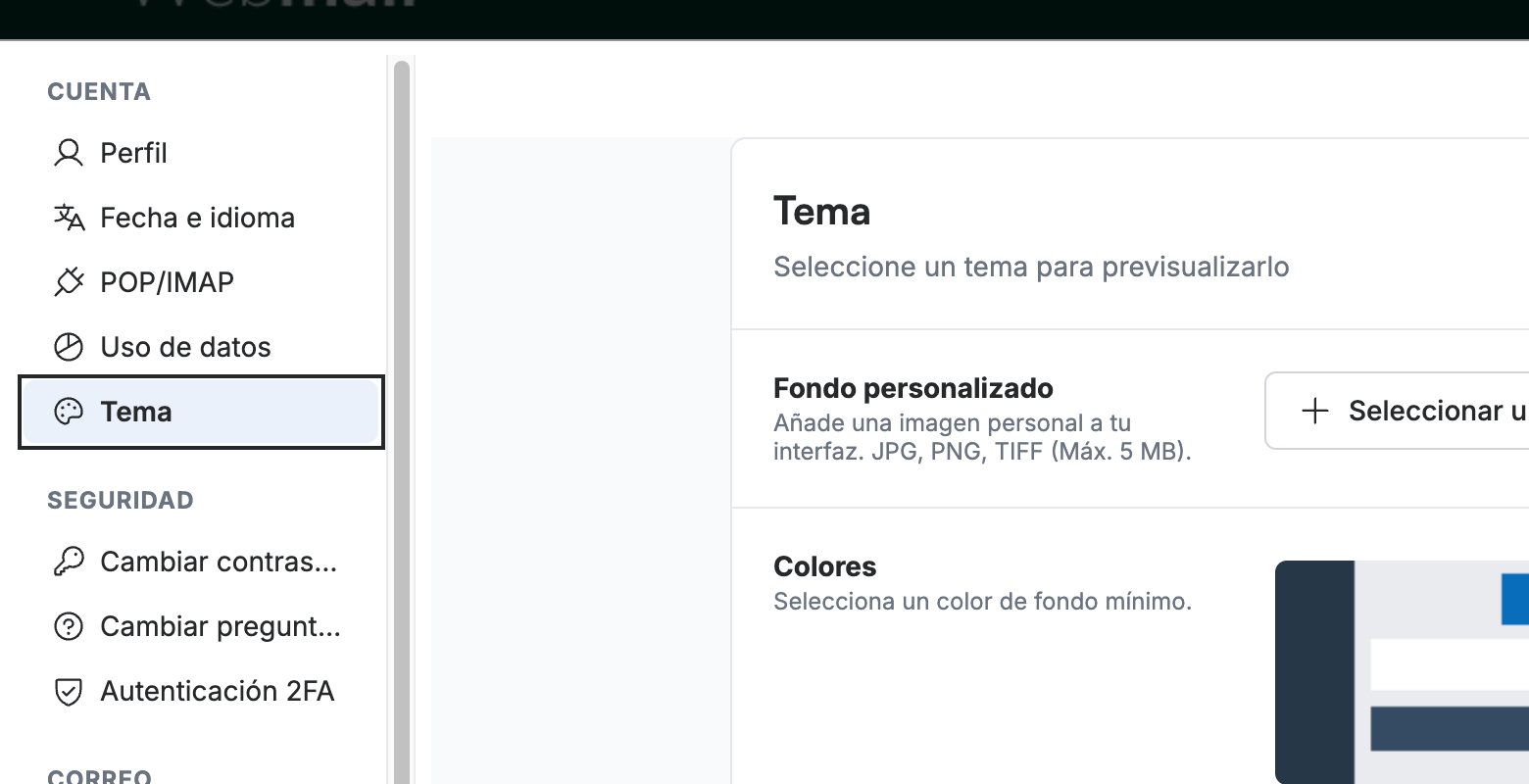The height and width of the screenshot is (784, 1529).
Task: Click the POP/IMAP plug icon
Action: point(69,282)
